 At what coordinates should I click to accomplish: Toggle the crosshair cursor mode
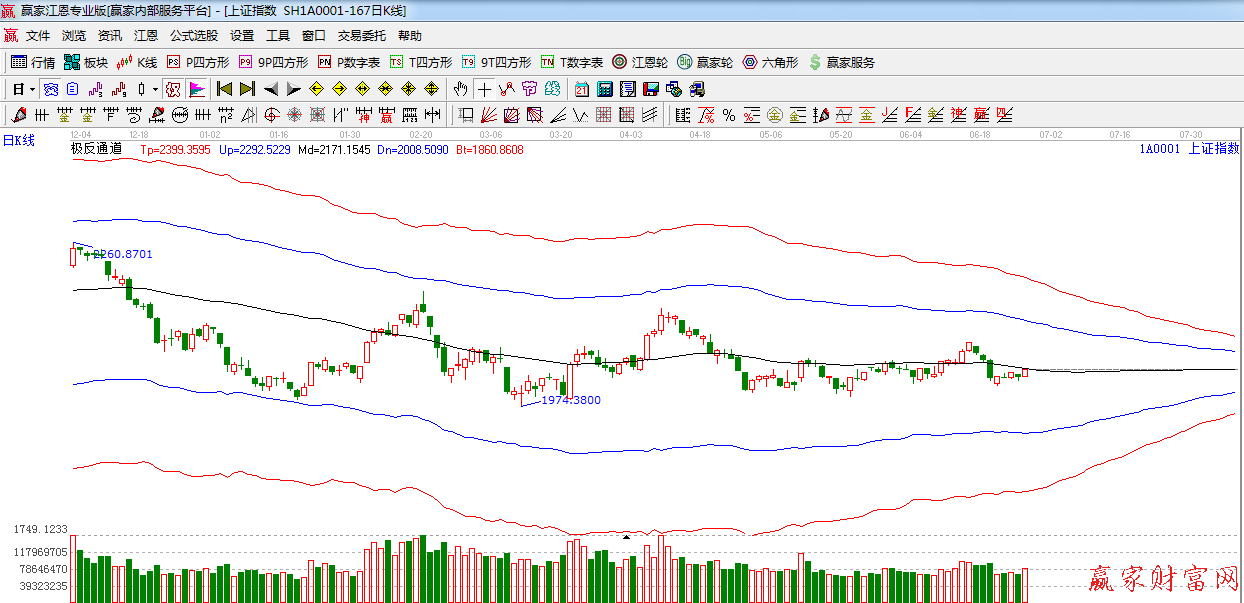484,89
